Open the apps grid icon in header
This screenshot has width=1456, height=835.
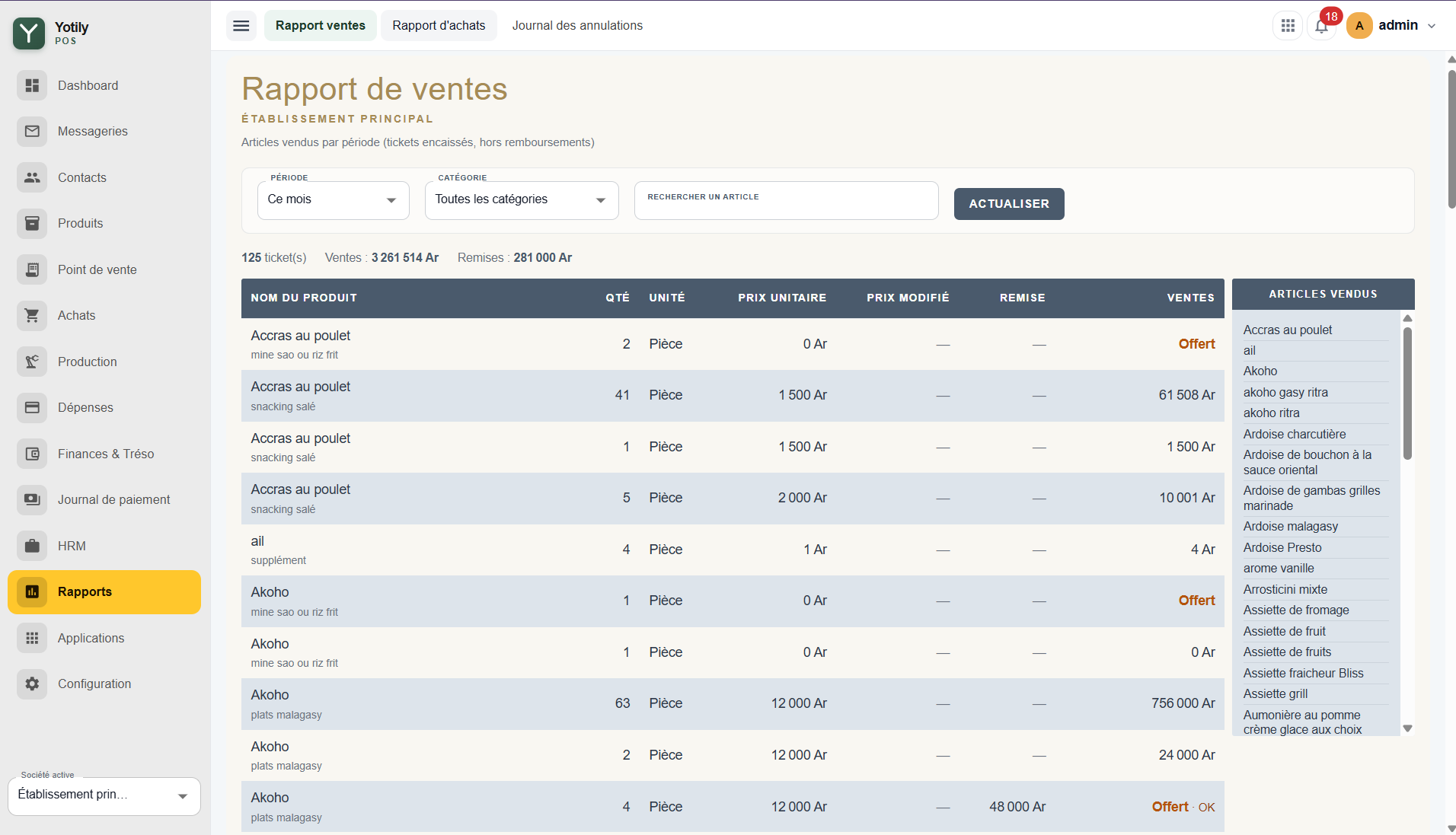[x=1288, y=26]
